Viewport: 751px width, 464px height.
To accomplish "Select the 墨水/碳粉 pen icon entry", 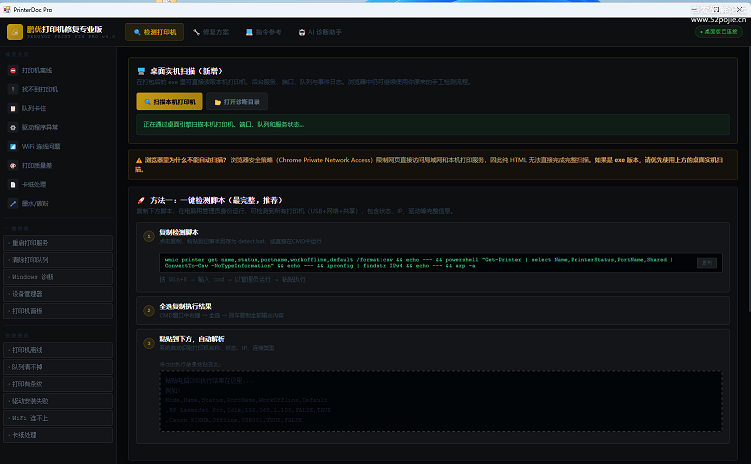I will point(13,203).
